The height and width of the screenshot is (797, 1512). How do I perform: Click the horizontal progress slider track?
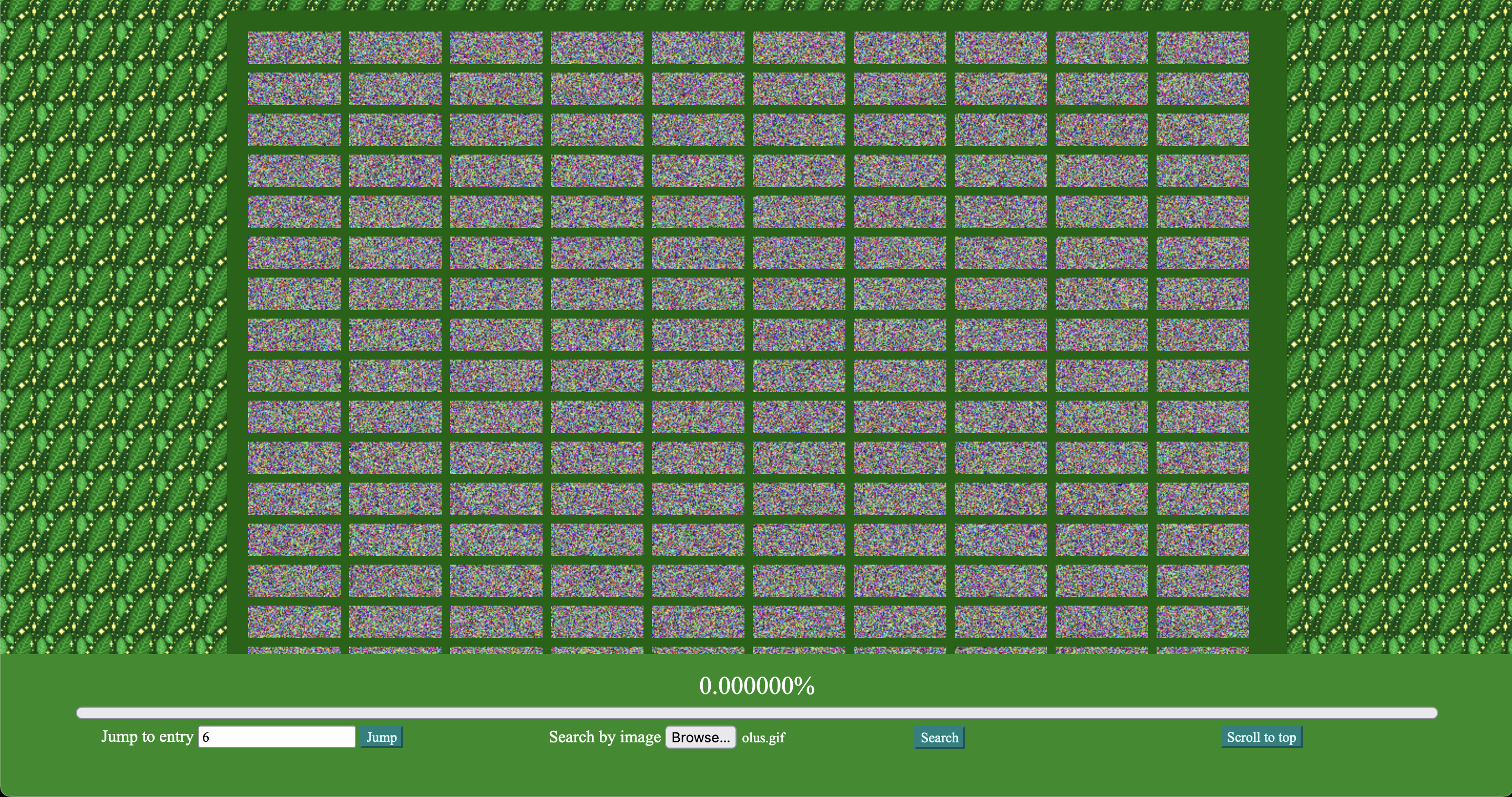click(x=757, y=713)
